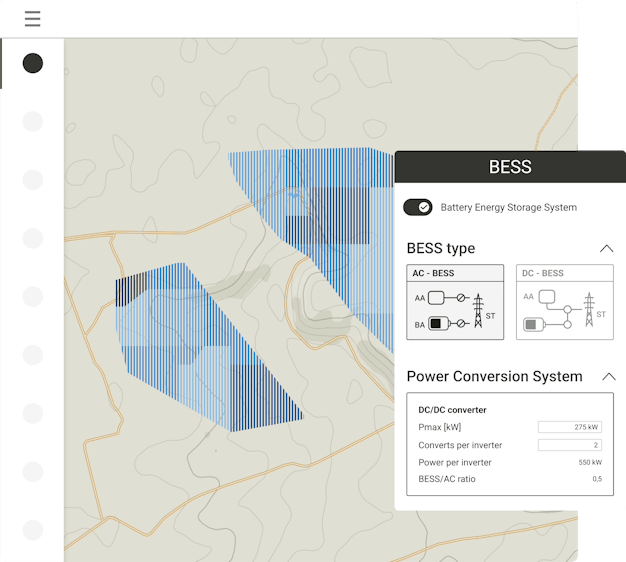
Task: Click the gray battery icon in DC - BESS
Action: (x=530, y=324)
